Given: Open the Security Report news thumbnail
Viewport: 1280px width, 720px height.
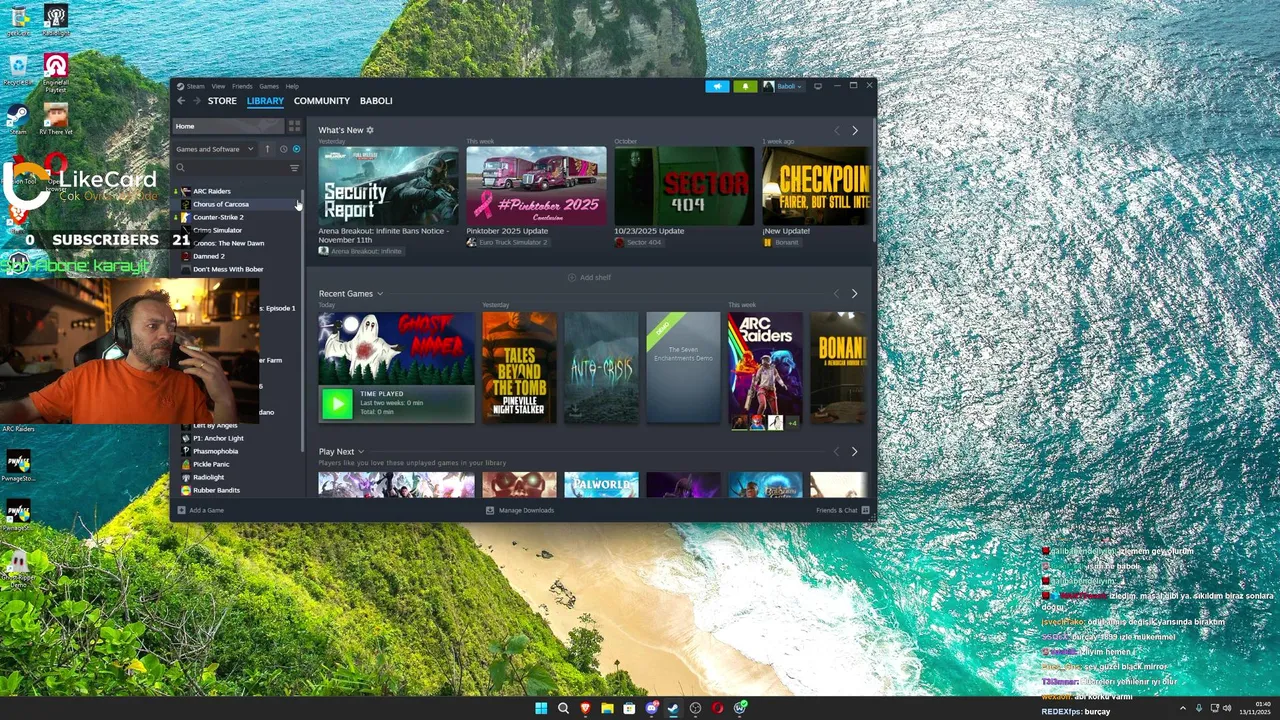Looking at the screenshot, I should 388,186.
